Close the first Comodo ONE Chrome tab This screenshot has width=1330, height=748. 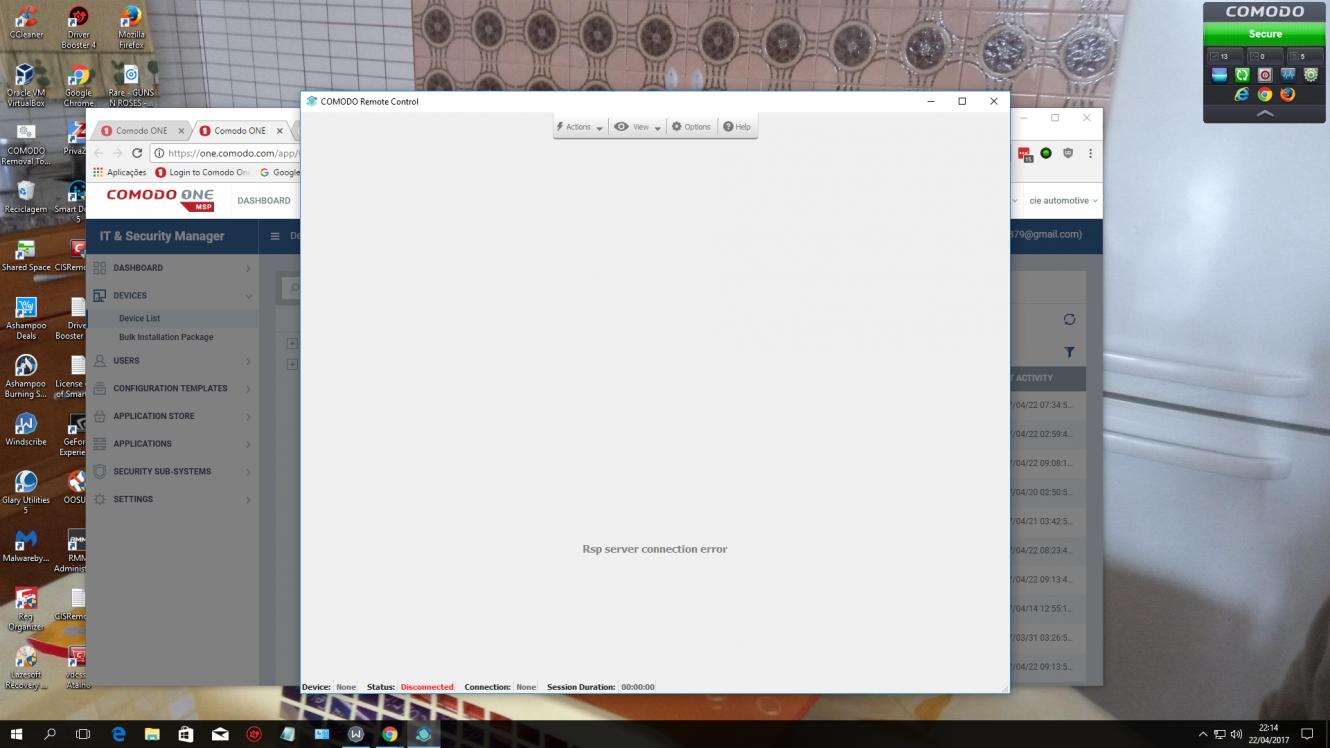click(182, 131)
